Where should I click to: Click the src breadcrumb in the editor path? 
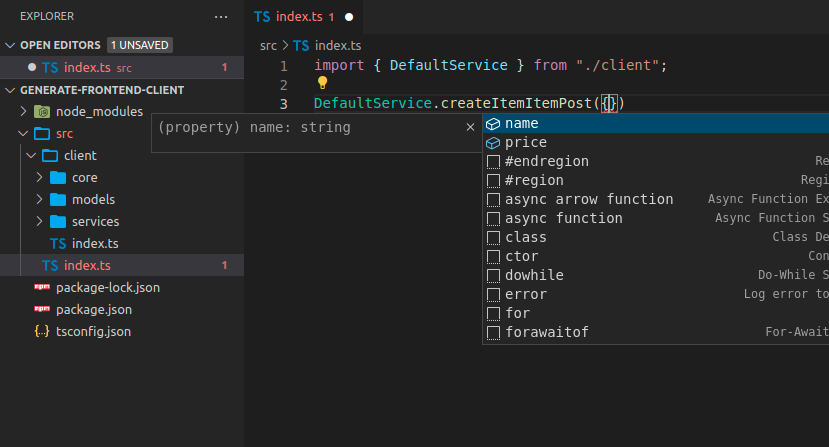268,46
